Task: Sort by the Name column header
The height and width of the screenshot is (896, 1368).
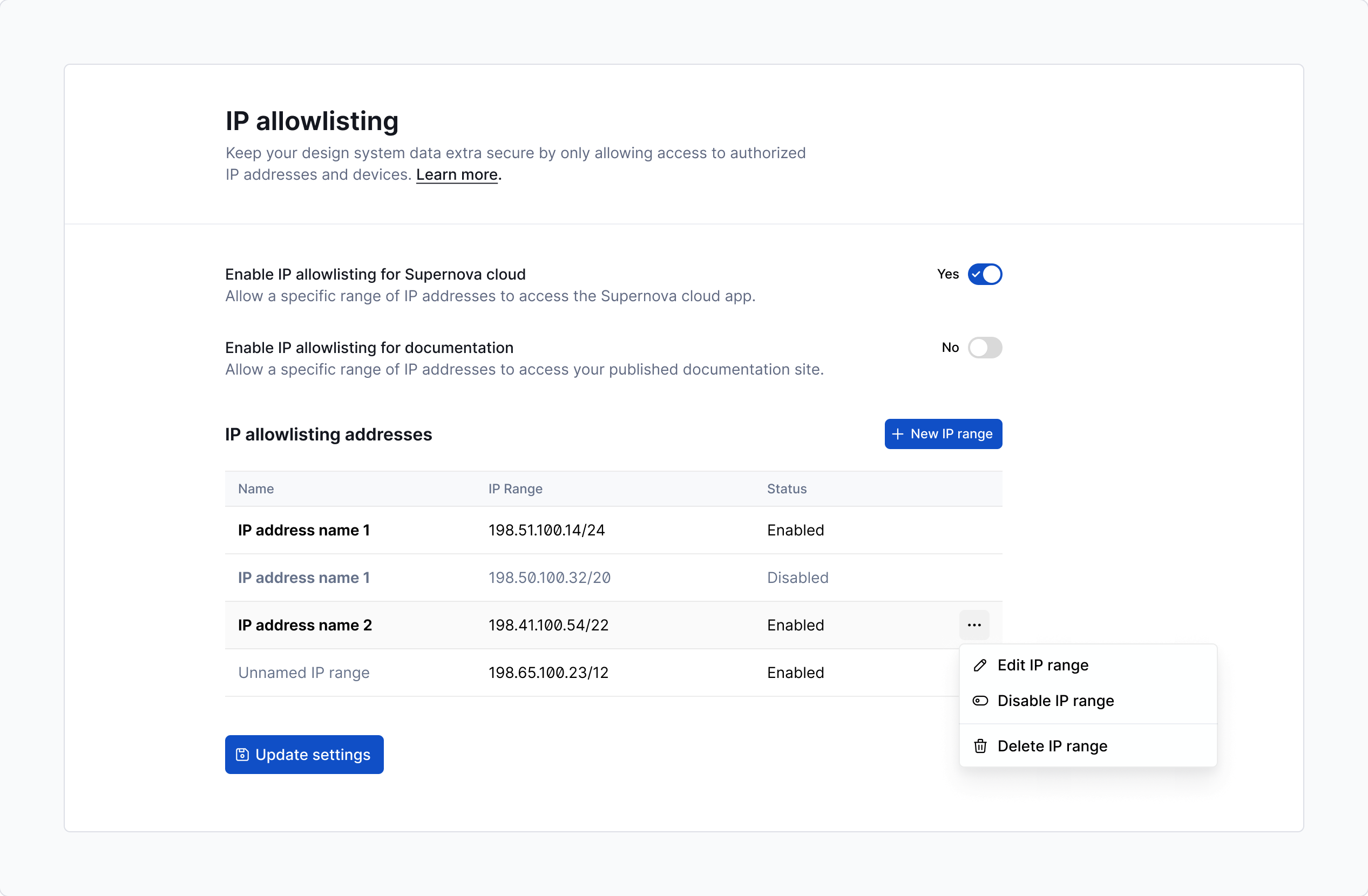Action: coord(256,488)
